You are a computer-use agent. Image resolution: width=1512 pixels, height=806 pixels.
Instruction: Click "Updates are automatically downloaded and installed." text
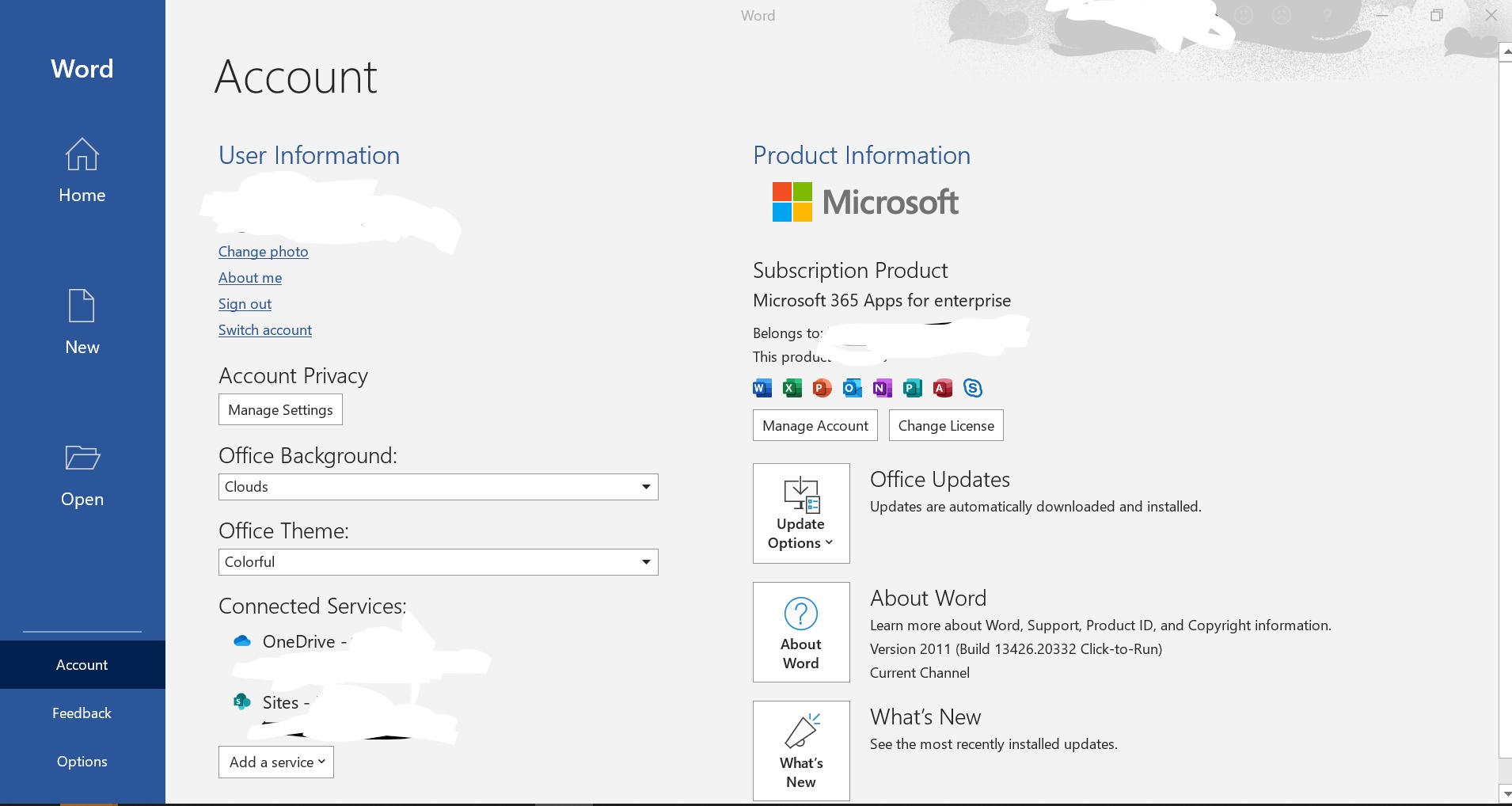(1035, 507)
